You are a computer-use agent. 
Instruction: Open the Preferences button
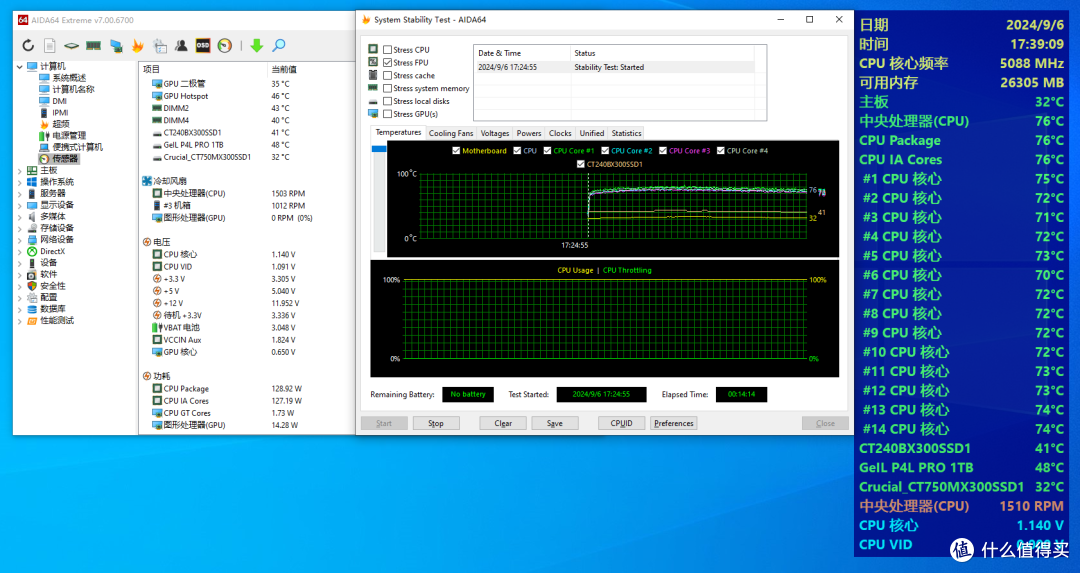point(674,424)
